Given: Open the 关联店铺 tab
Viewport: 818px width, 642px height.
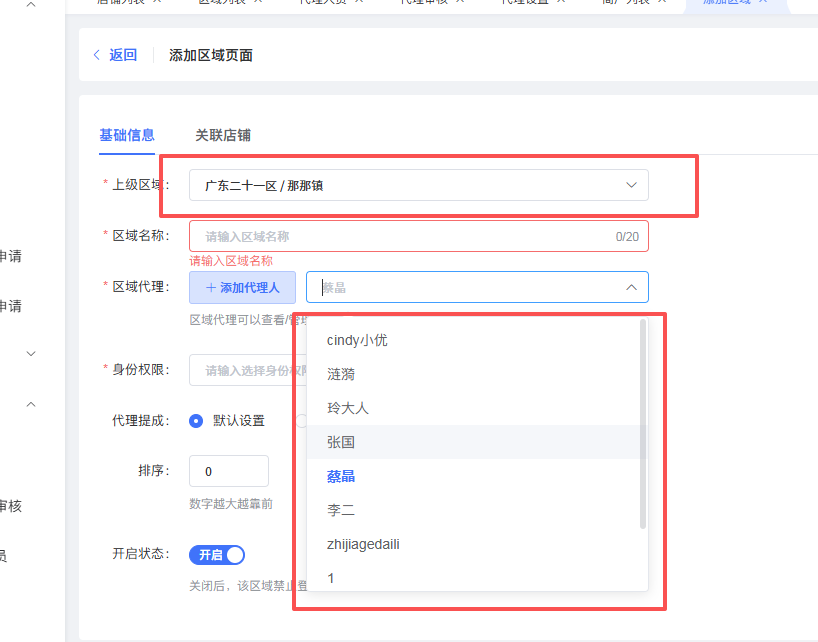Looking at the screenshot, I should click(223, 135).
